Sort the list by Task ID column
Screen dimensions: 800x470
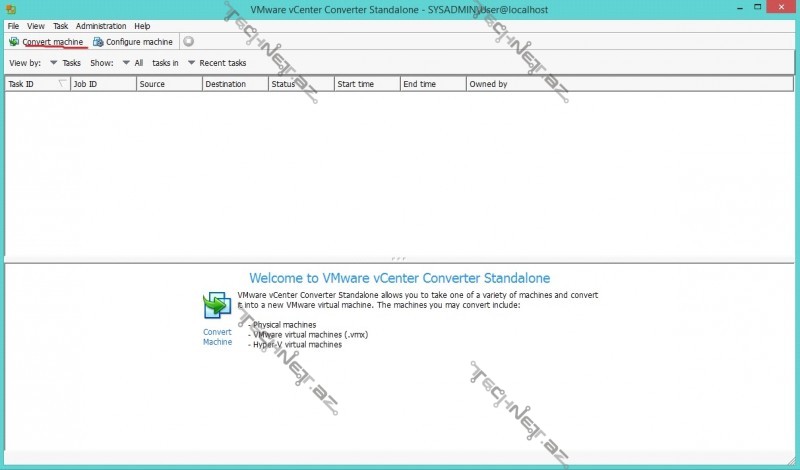(x=36, y=84)
